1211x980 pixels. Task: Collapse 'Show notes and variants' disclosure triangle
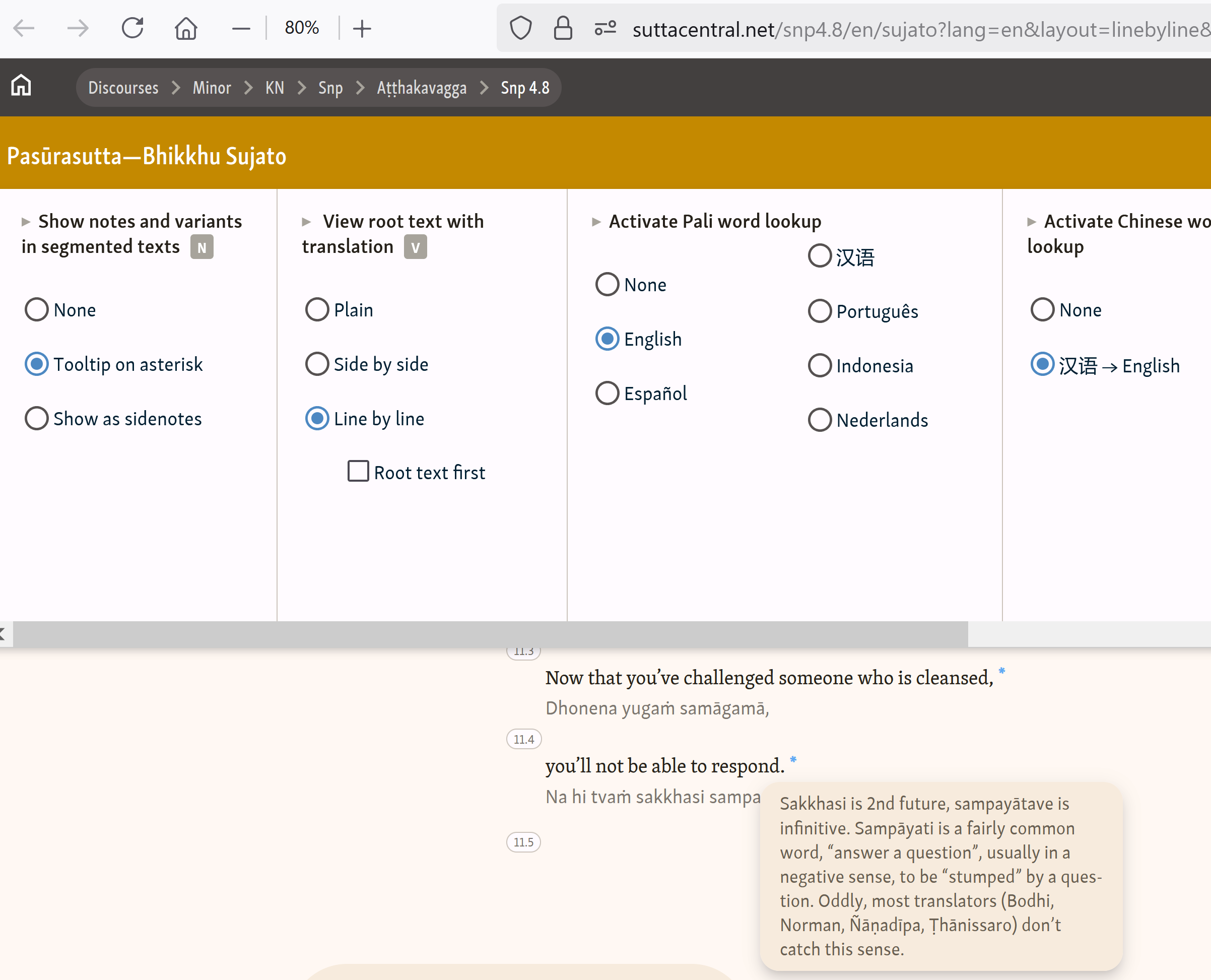point(25,222)
